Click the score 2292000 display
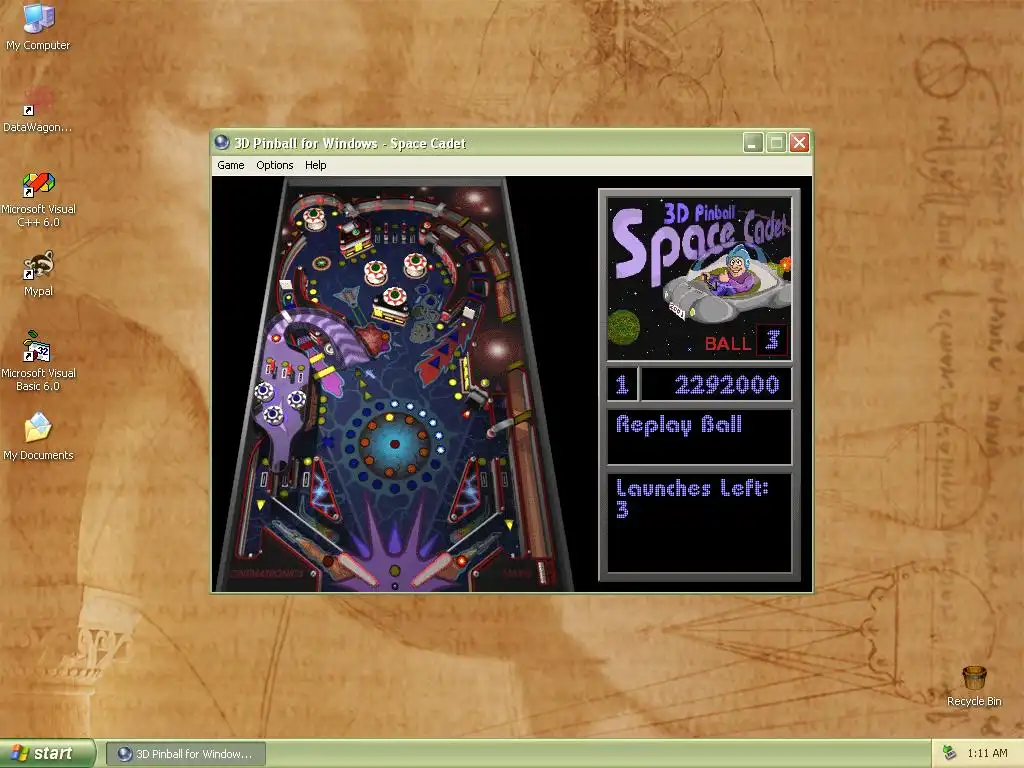The height and width of the screenshot is (768, 1024). 716,384
